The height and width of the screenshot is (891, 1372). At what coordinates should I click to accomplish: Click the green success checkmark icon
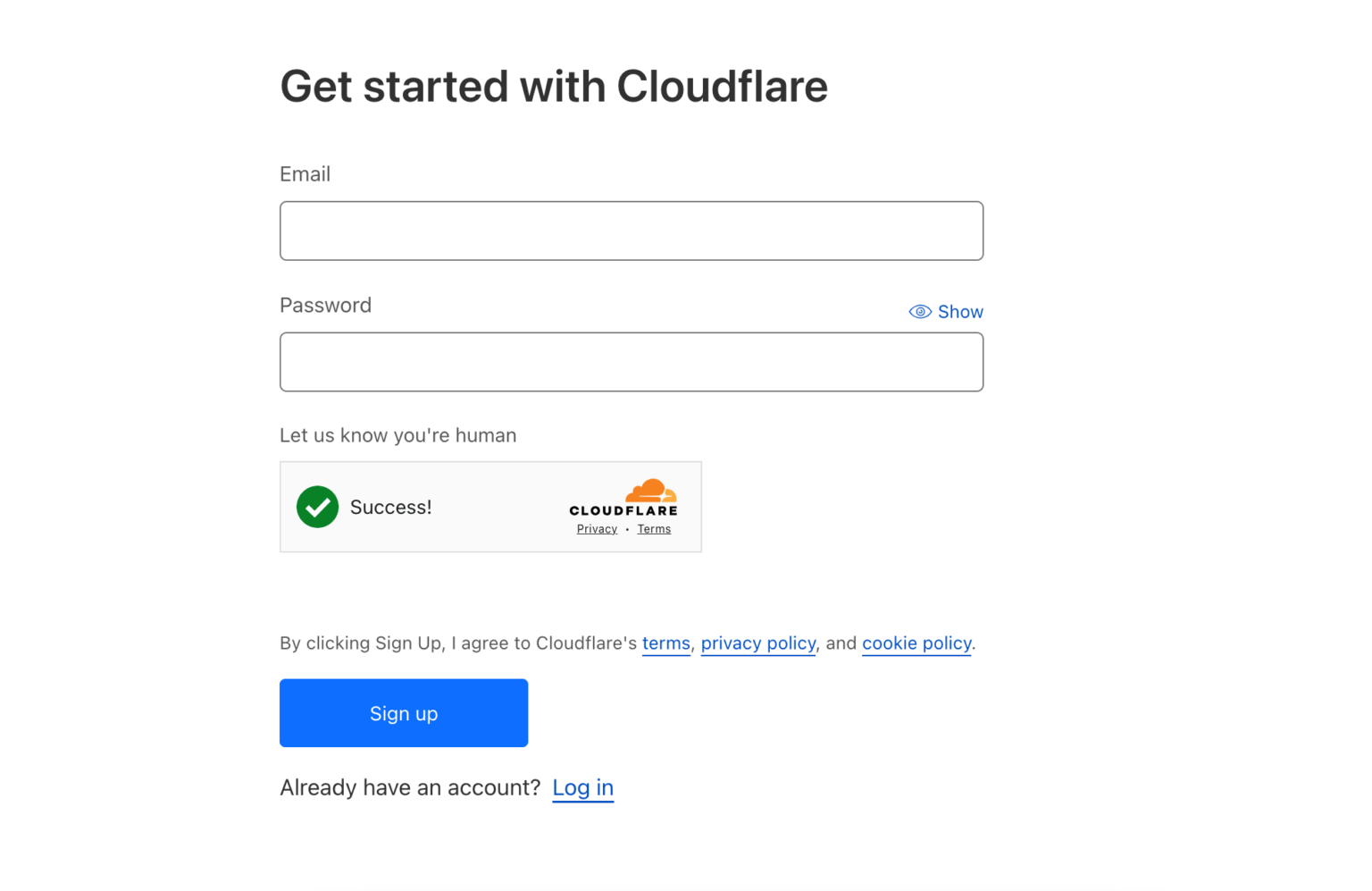317,507
